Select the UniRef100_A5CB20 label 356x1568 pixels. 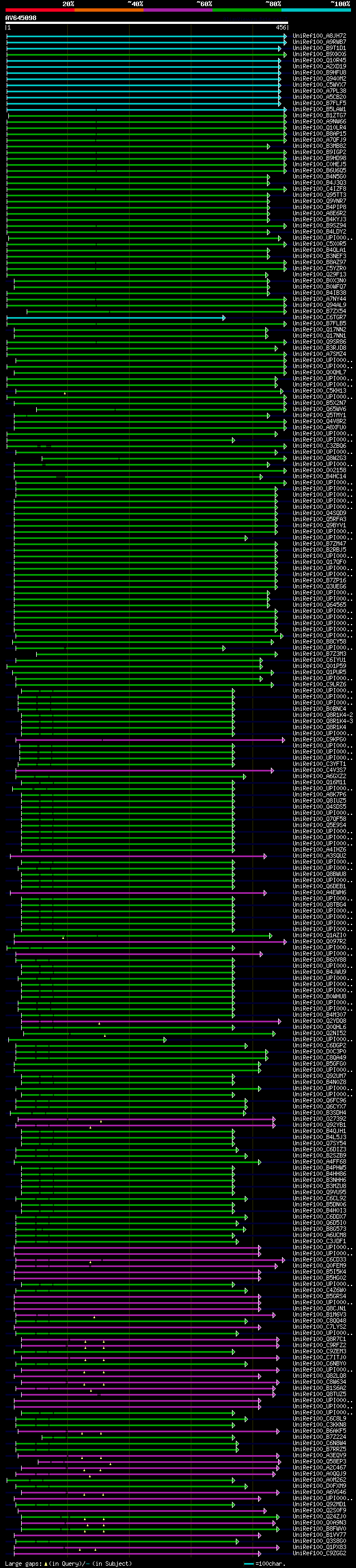coord(319,97)
